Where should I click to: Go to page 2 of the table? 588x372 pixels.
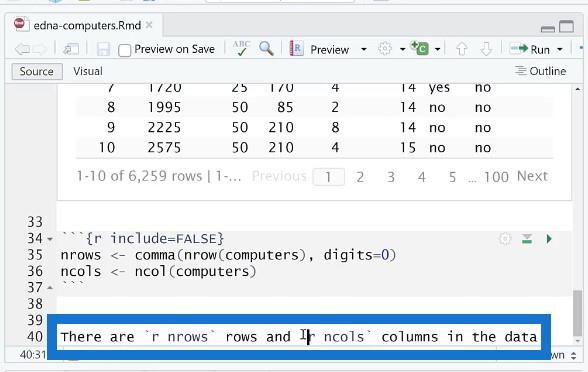pos(360,177)
